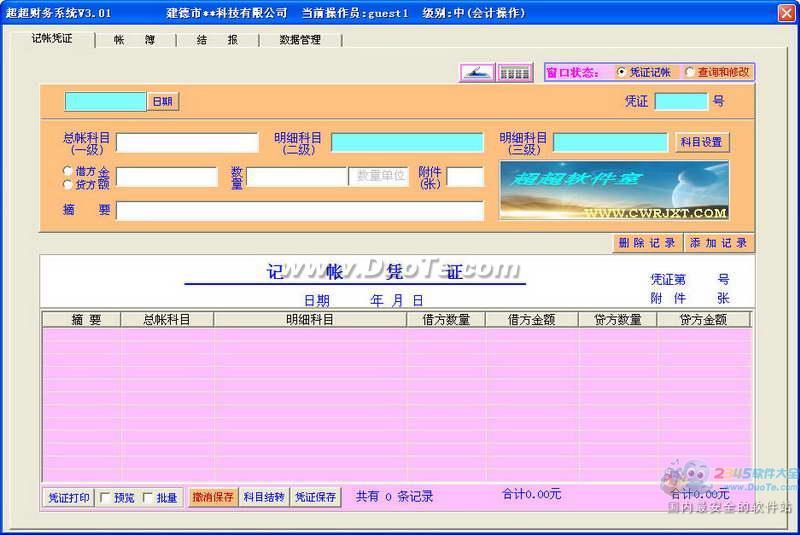
Task: Focus the 附件(张) attachments input field
Action: click(x=465, y=177)
